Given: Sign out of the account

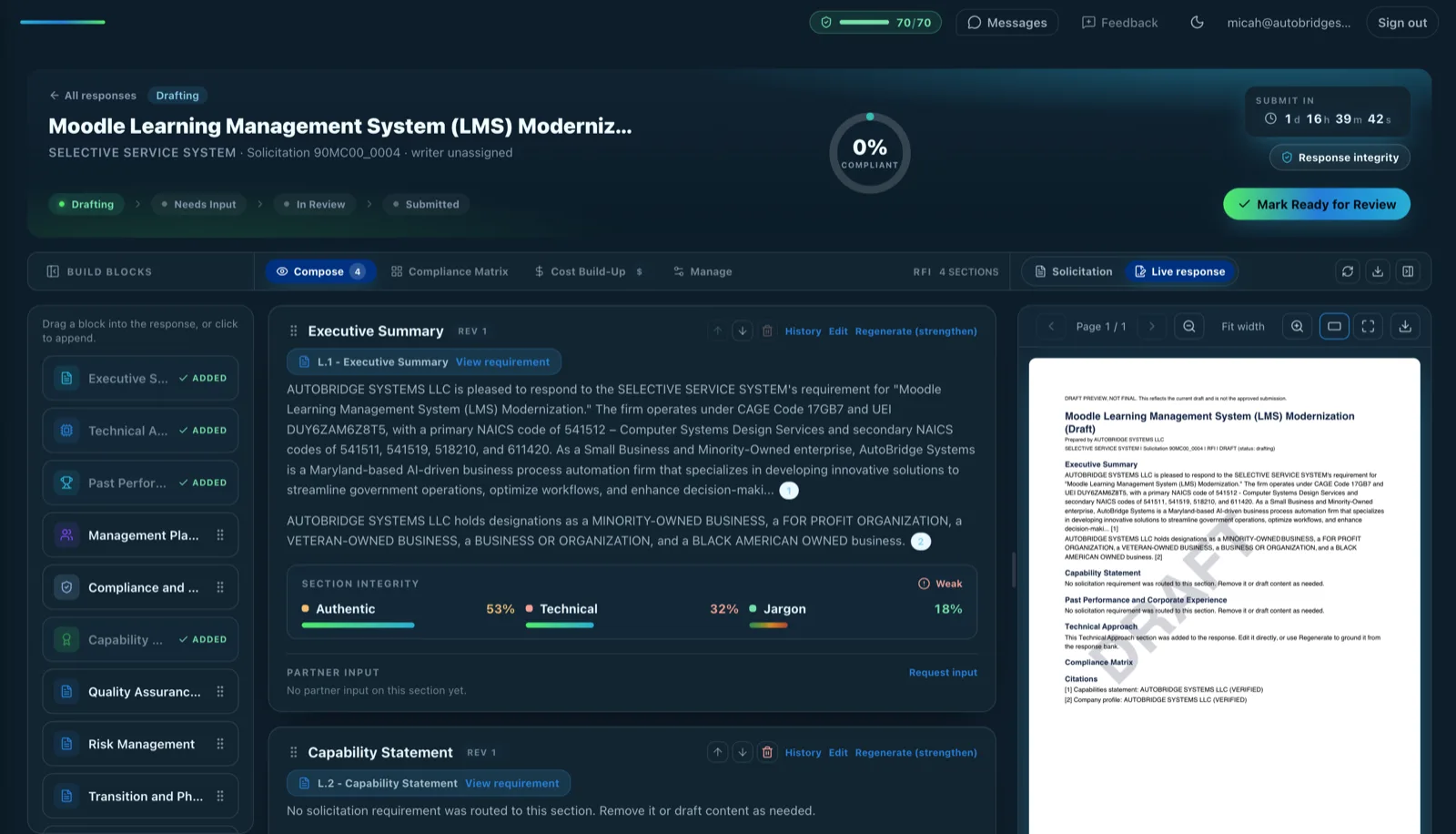Looking at the screenshot, I should [1402, 23].
